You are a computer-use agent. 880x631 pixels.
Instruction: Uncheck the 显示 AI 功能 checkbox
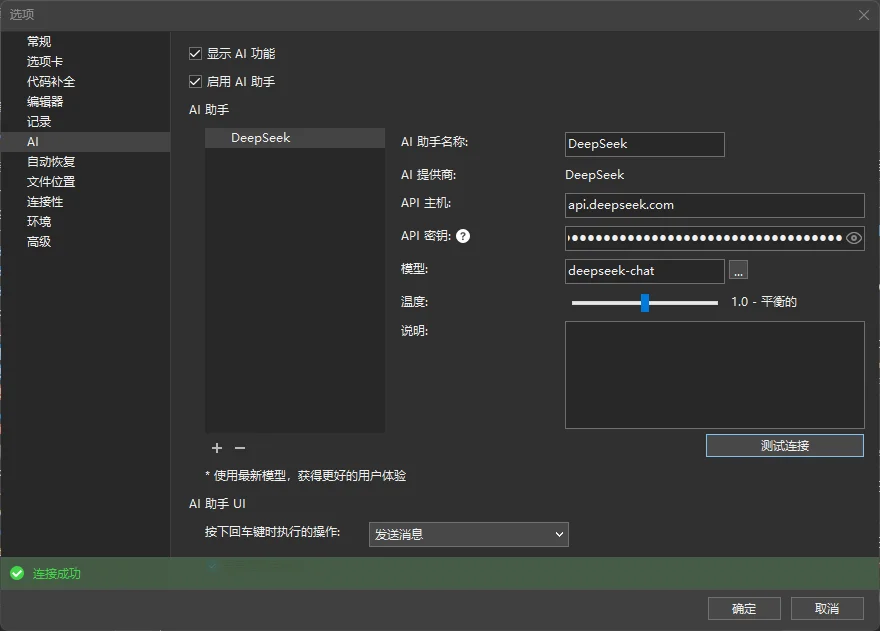[195, 54]
